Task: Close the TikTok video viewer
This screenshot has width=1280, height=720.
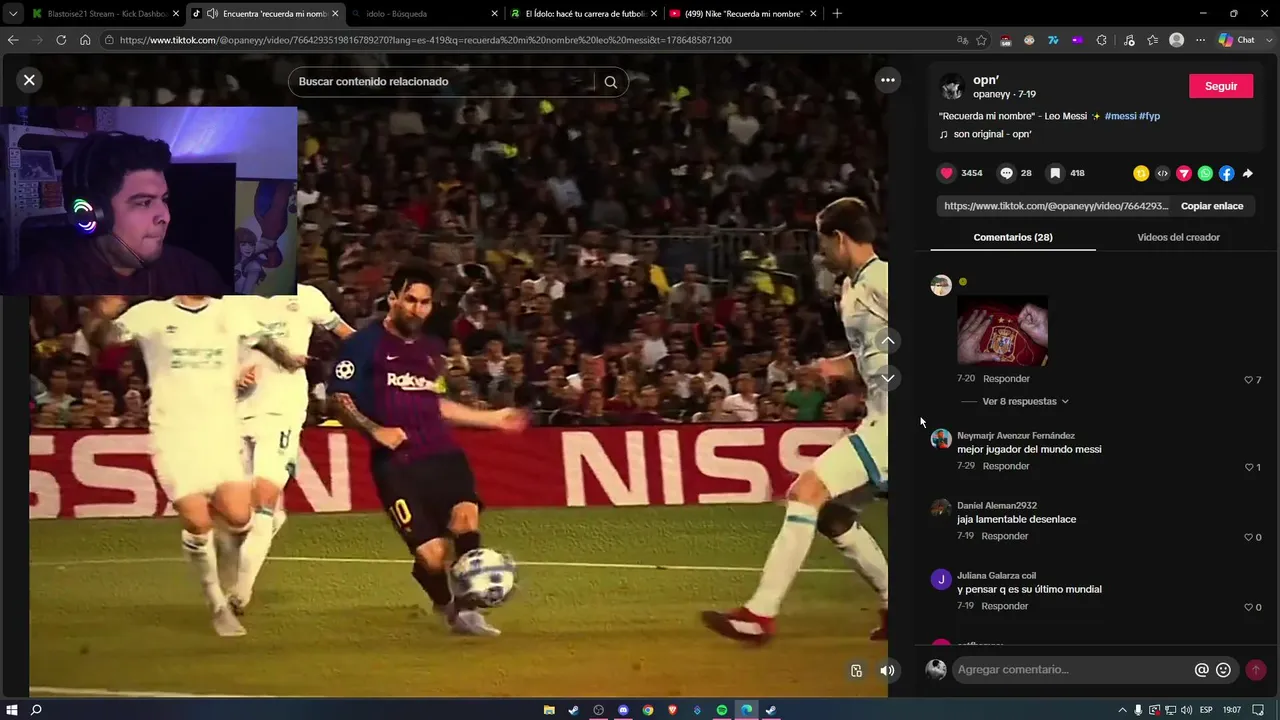Action: (29, 80)
